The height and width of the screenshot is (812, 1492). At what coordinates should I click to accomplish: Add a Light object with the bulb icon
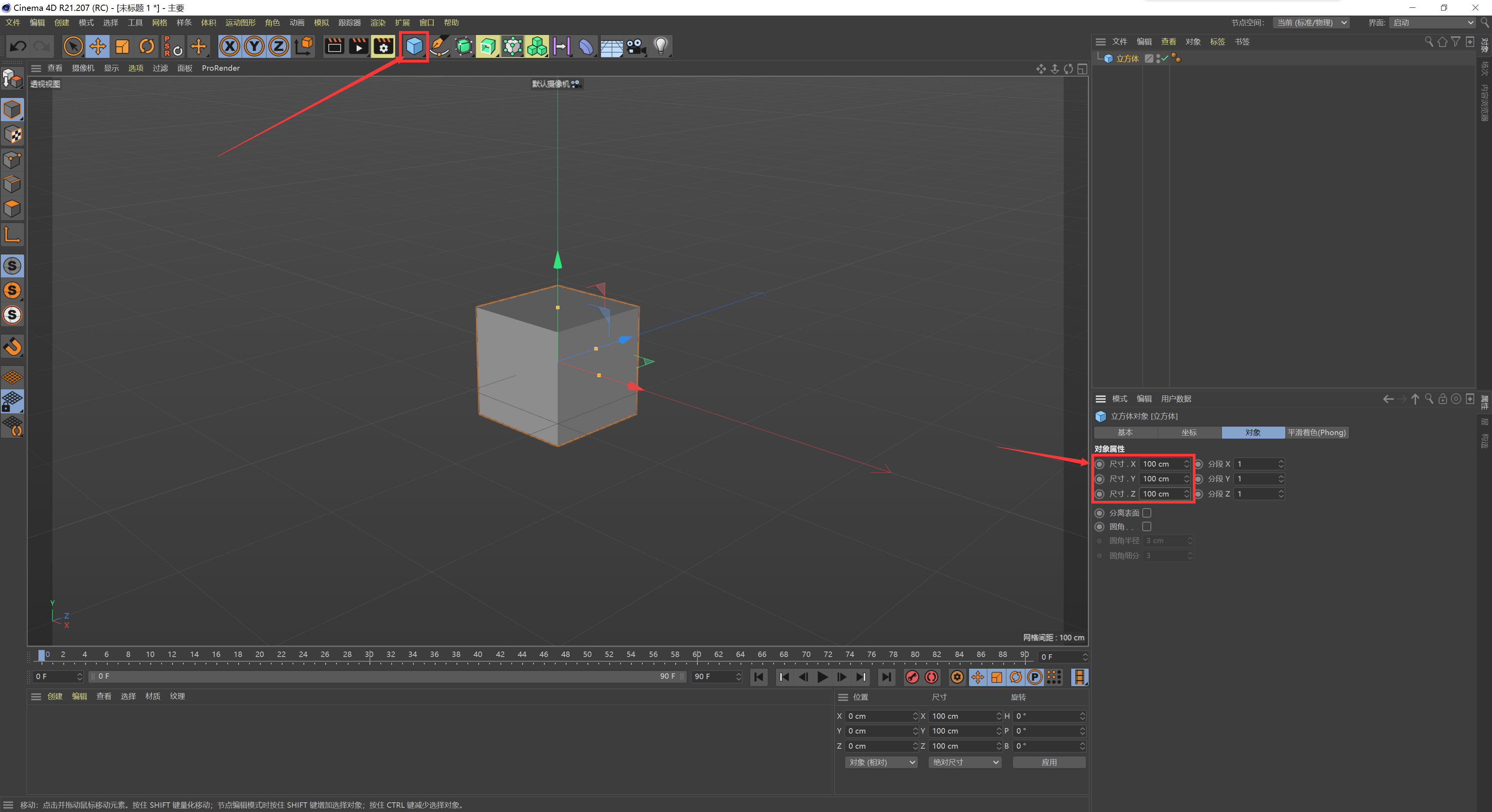660,46
